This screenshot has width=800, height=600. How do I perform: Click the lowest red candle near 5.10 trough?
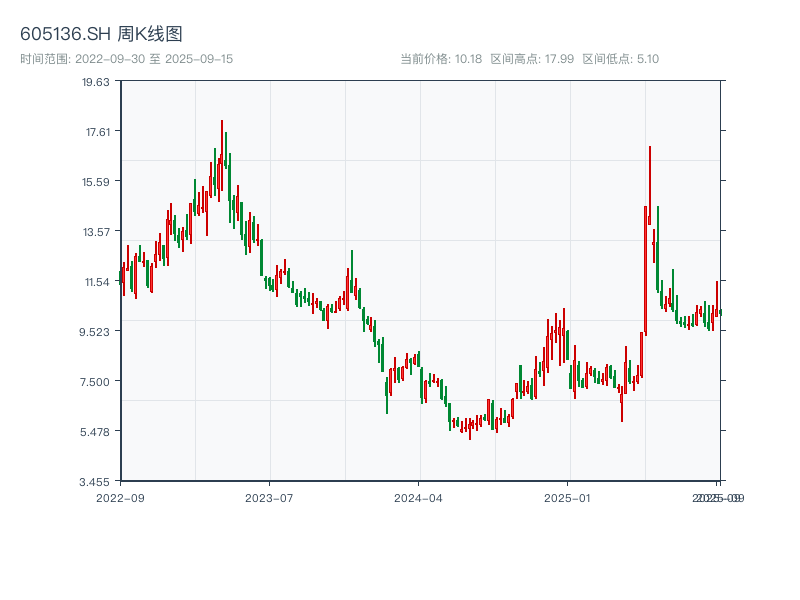[470, 429]
